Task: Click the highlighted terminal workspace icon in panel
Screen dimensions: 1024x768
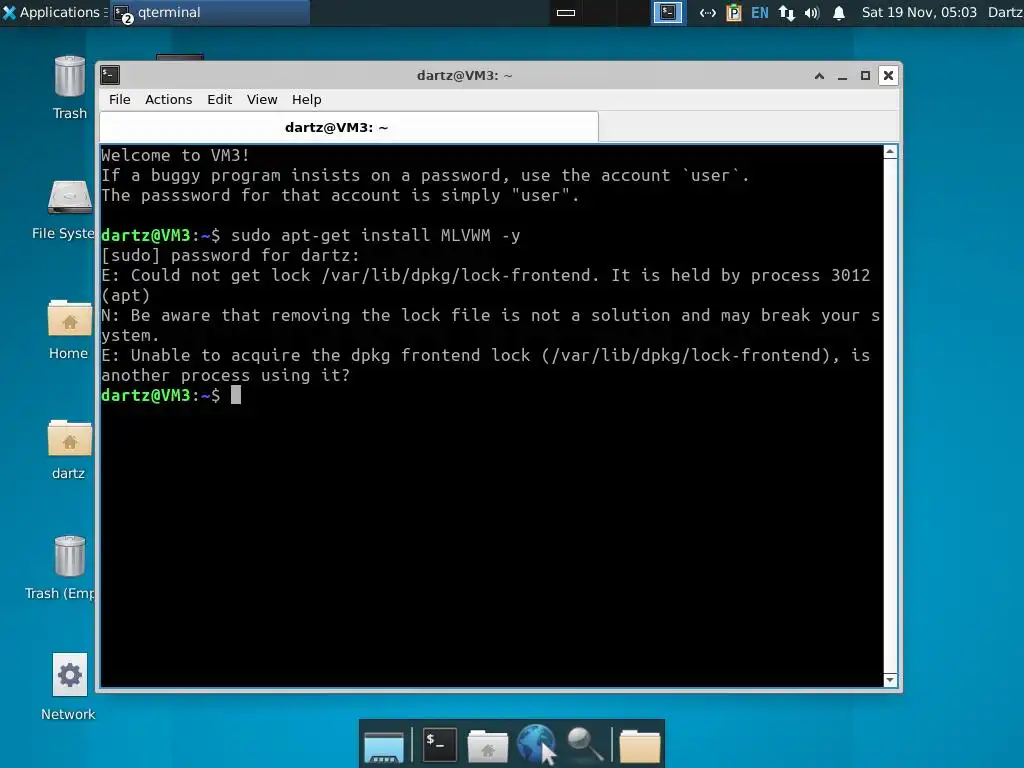Action: pos(668,12)
